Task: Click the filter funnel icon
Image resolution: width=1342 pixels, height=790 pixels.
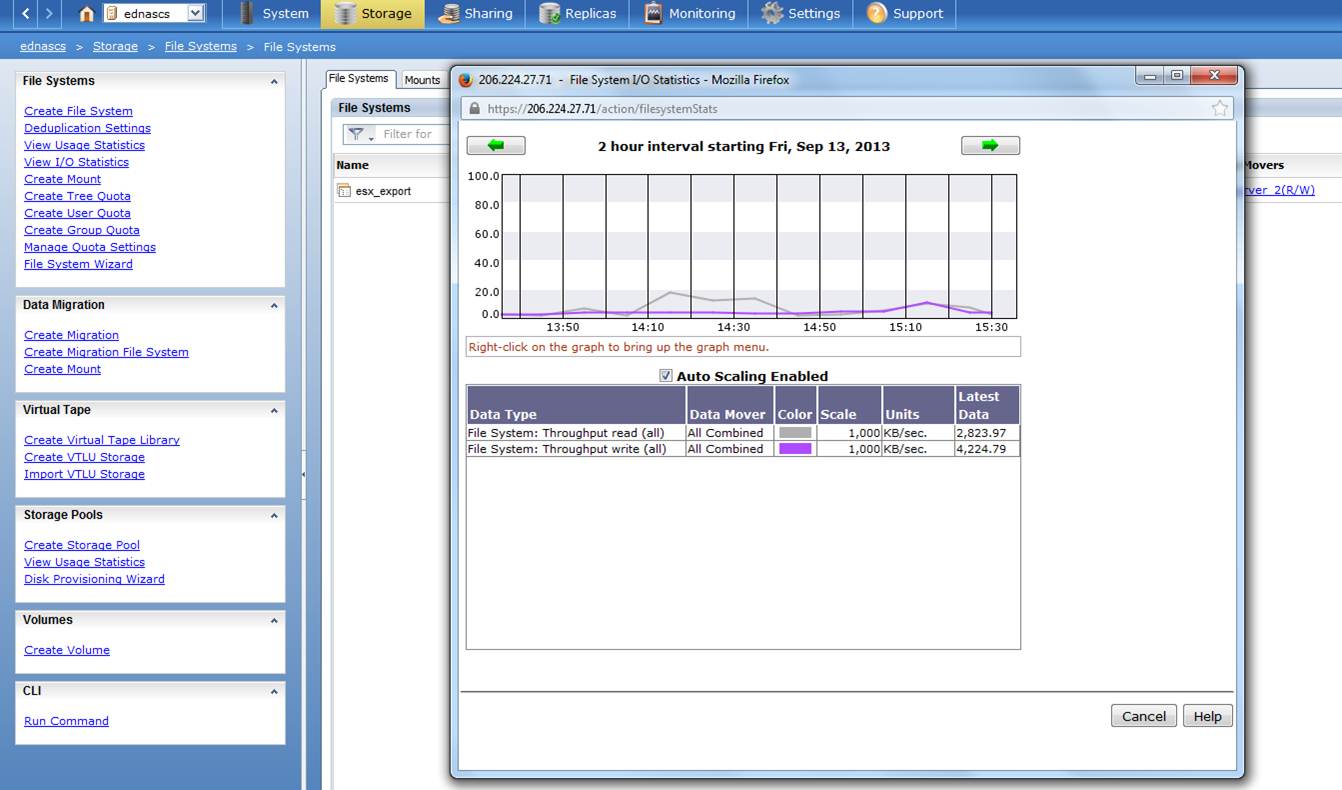Action: pyautogui.click(x=356, y=134)
